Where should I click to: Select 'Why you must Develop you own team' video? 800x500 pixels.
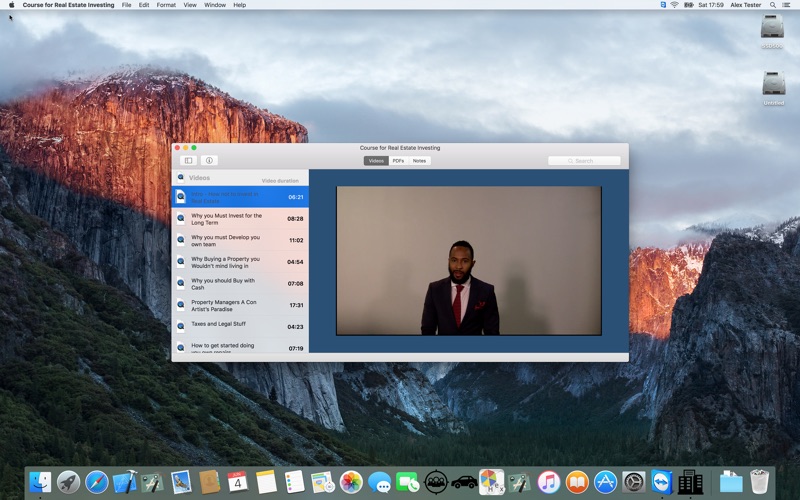[240, 240]
